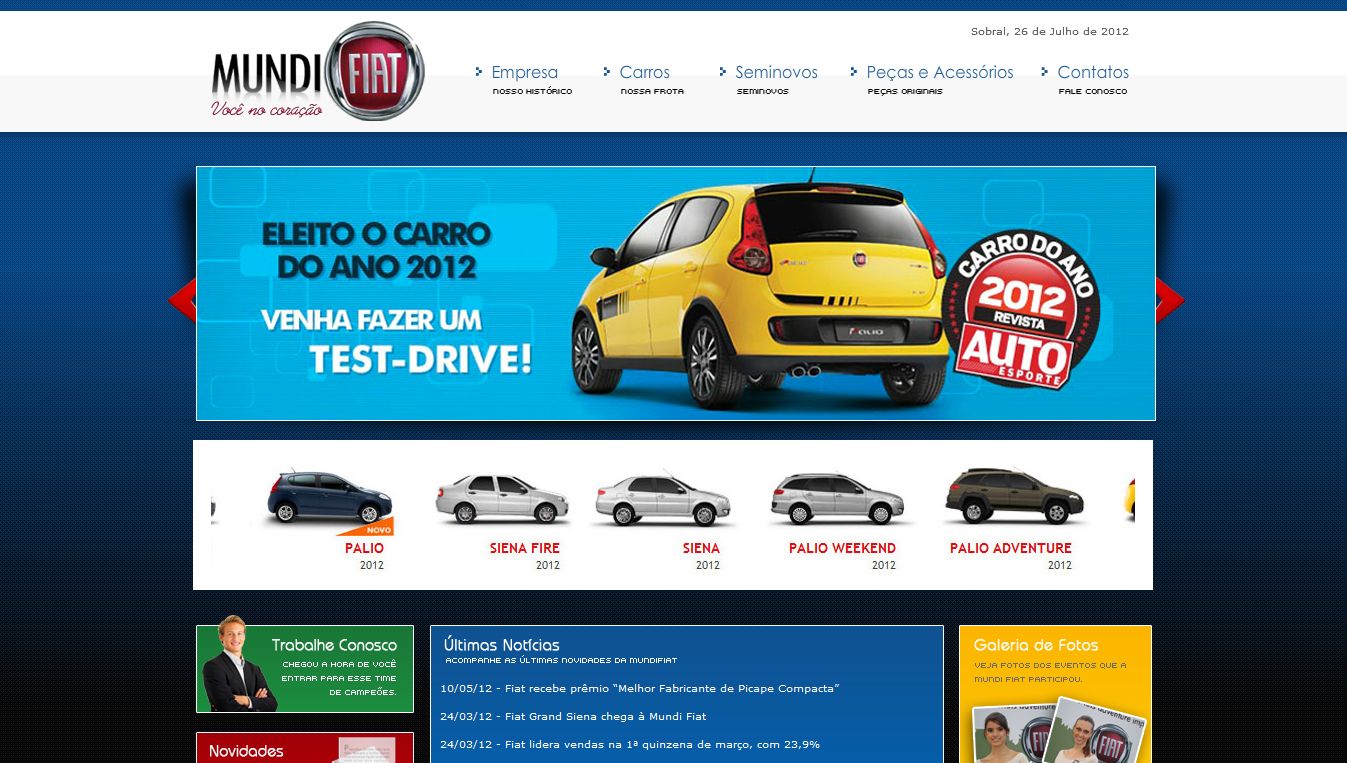Open news Fiat lidera vendas em março
The width and height of the screenshot is (1347, 763).
pos(630,744)
